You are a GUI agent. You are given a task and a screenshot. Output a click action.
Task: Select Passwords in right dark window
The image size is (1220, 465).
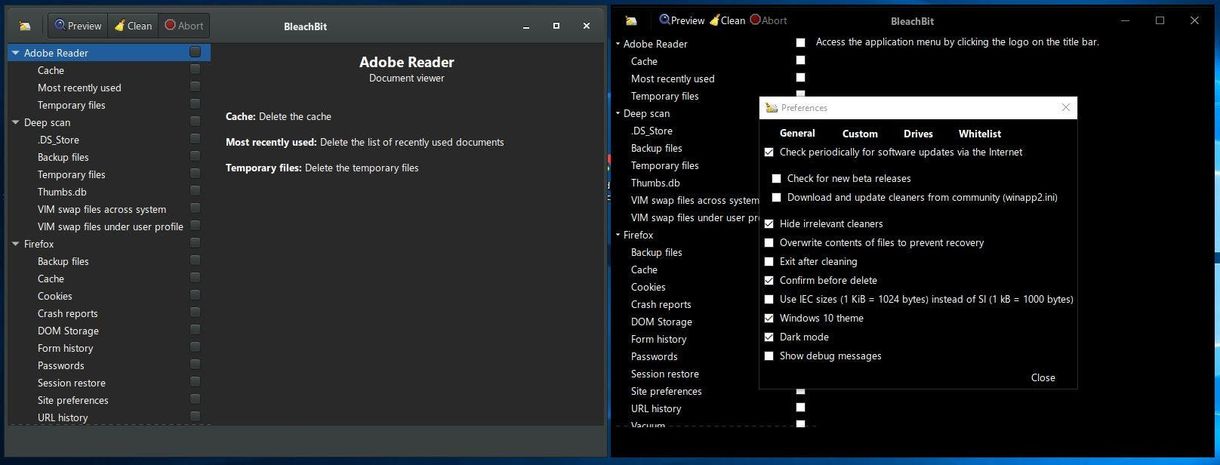(x=654, y=357)
